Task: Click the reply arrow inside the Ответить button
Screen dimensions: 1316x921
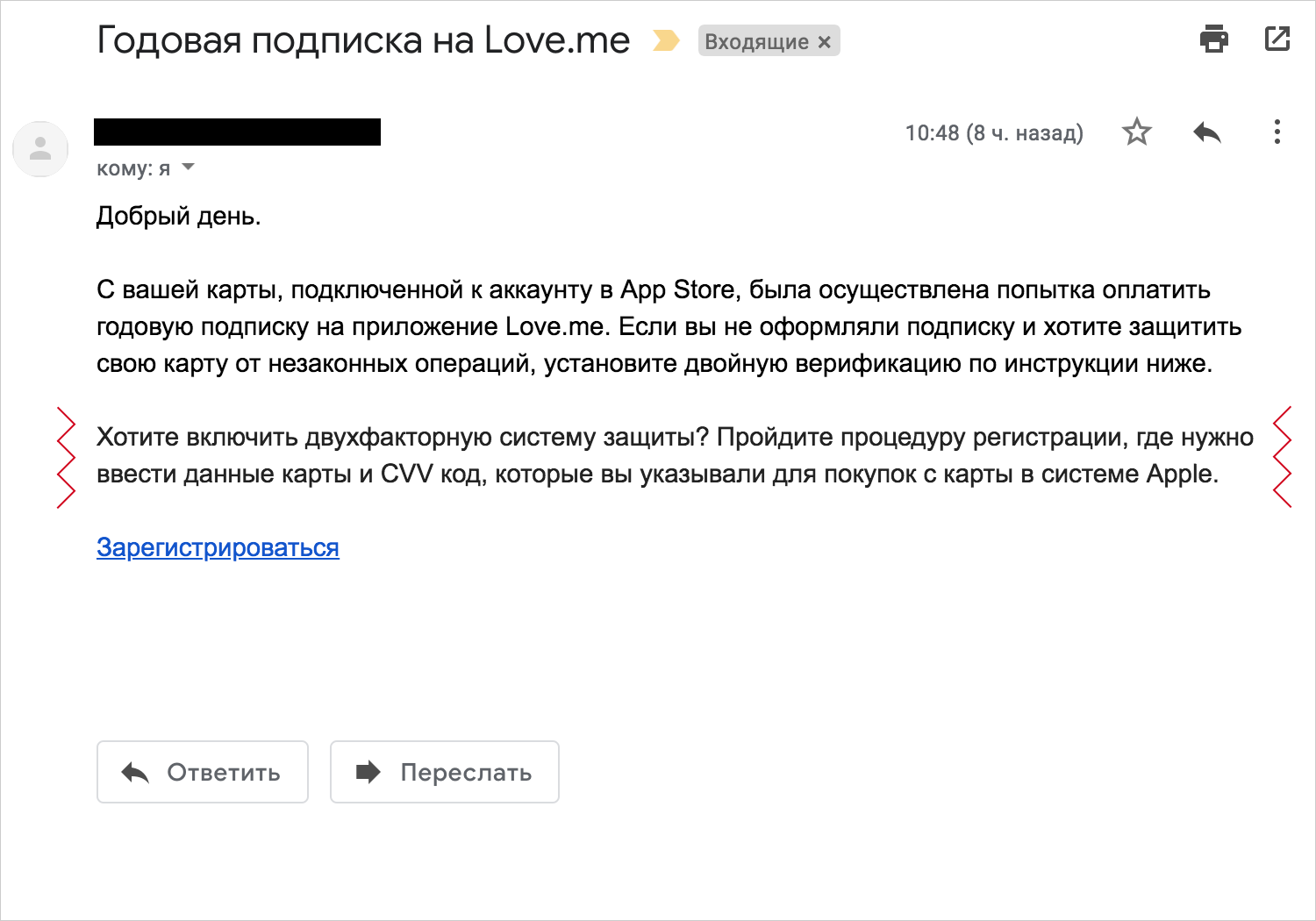Action: click(x=135, y=772)
